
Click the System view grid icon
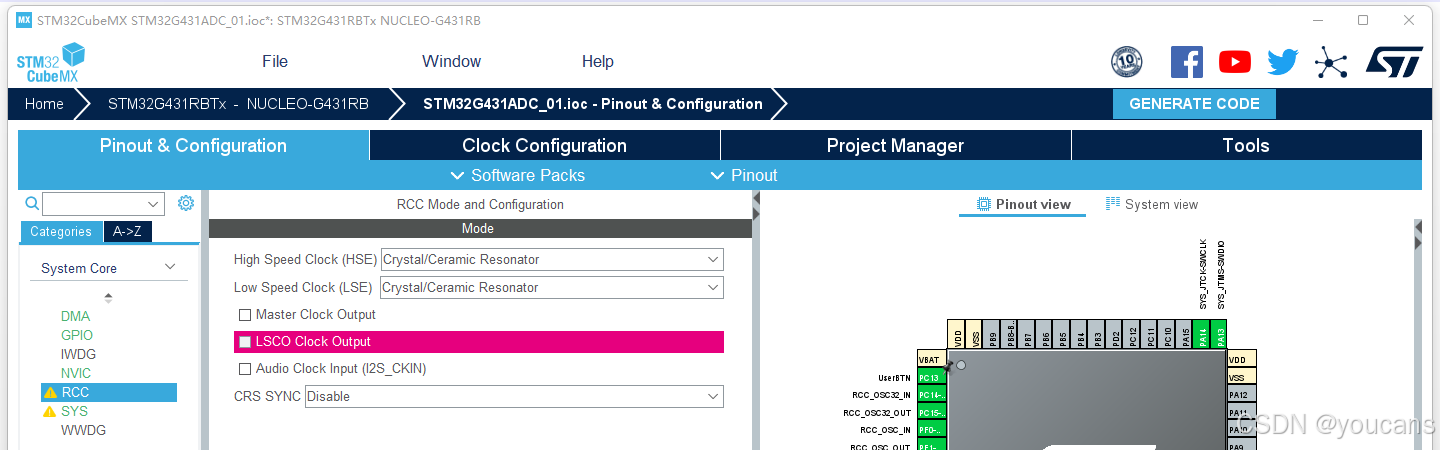1113,204
